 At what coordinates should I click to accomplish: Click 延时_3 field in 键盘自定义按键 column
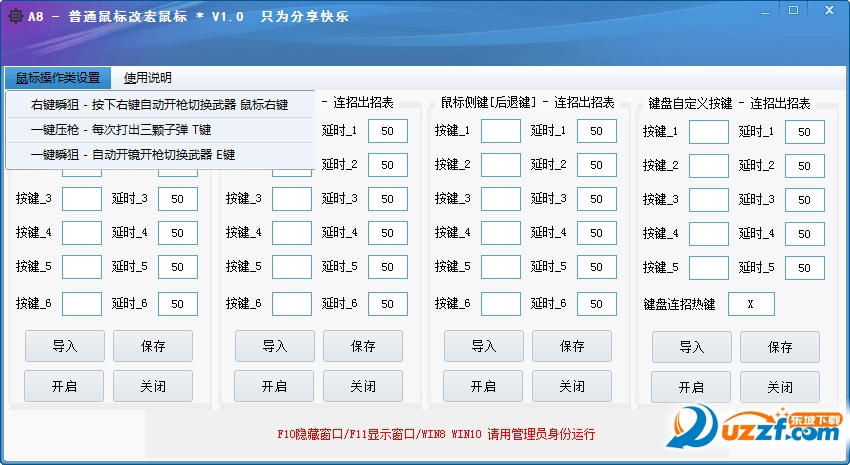(804, 200)
